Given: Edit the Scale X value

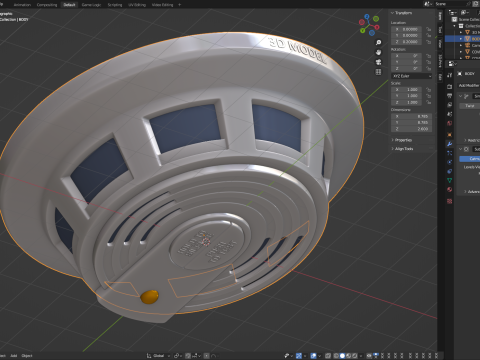Looking at the screenshot, I should point(407,90).
